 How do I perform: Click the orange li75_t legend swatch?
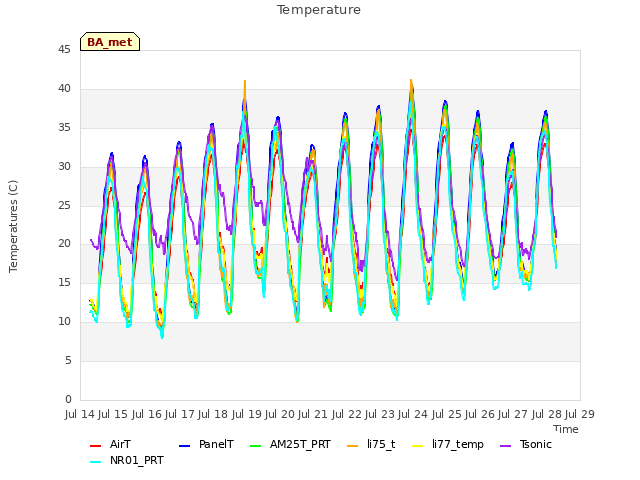(353, 446)
